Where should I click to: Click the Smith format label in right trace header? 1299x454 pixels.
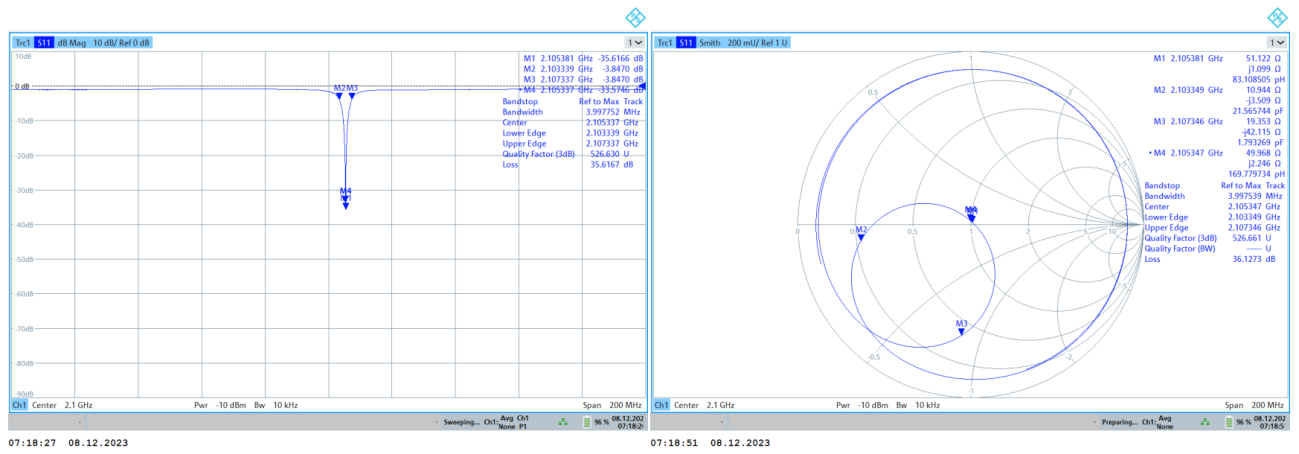click(710, 43)
